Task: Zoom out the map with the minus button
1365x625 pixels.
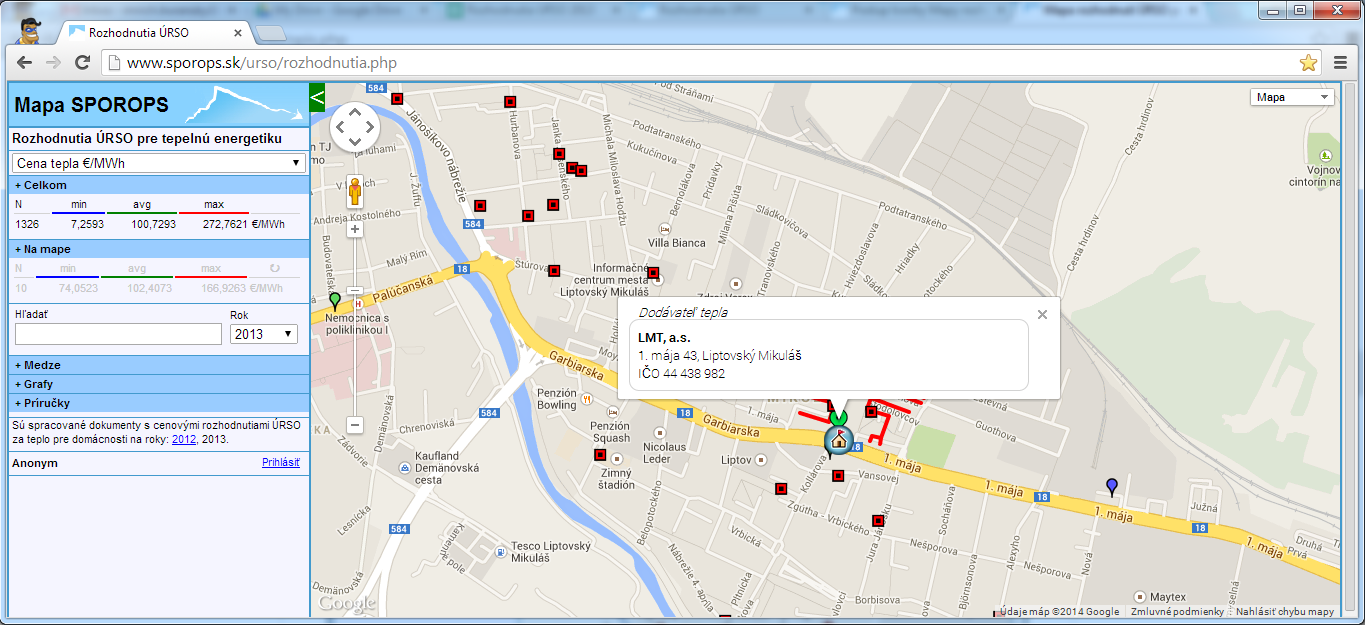Action: click(354, 425)
